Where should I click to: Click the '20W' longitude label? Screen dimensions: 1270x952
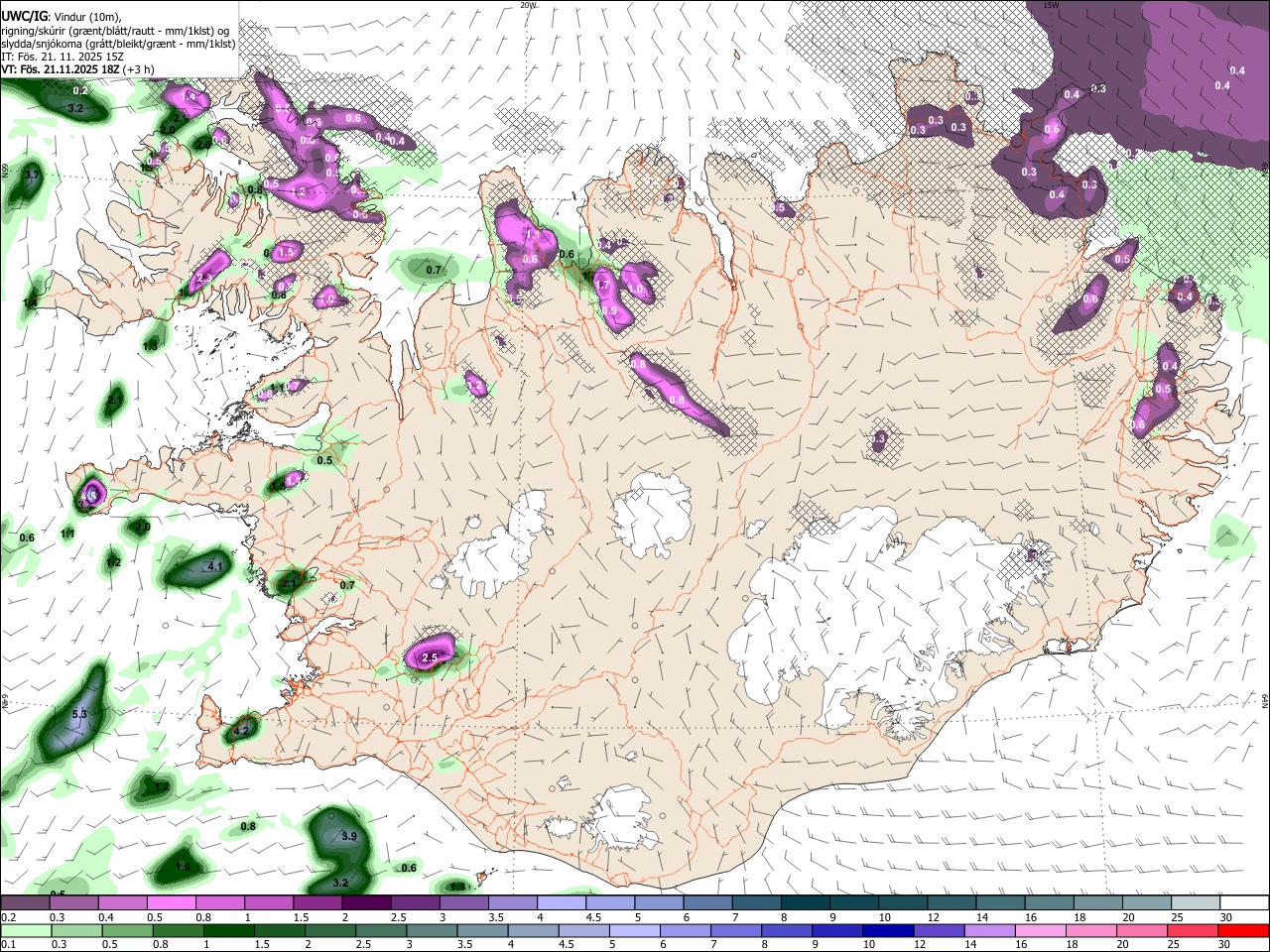pyautogui.click(x=528, y=5)
